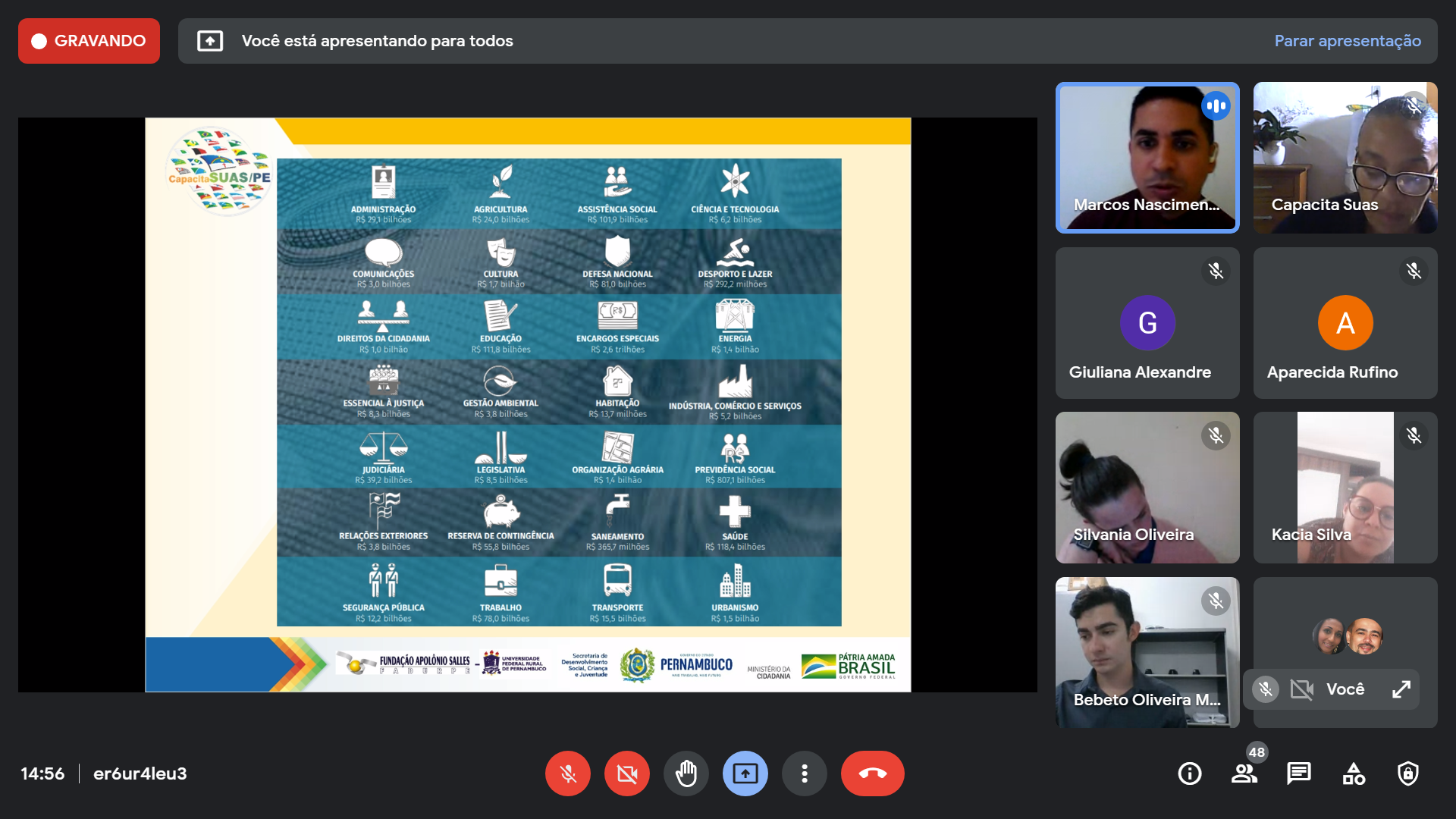Image resolution: width=1456 pixels, height=819 pixels.
Task: Click the shared presentation slide
Action: (528, 404)
